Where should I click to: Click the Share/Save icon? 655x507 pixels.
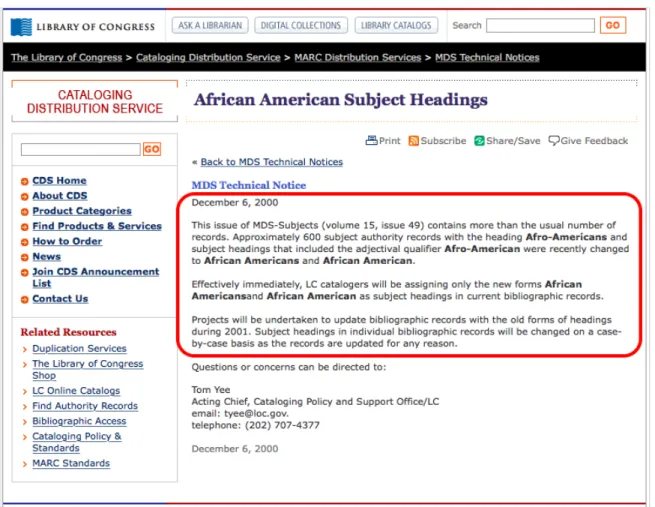coord(479,141)
